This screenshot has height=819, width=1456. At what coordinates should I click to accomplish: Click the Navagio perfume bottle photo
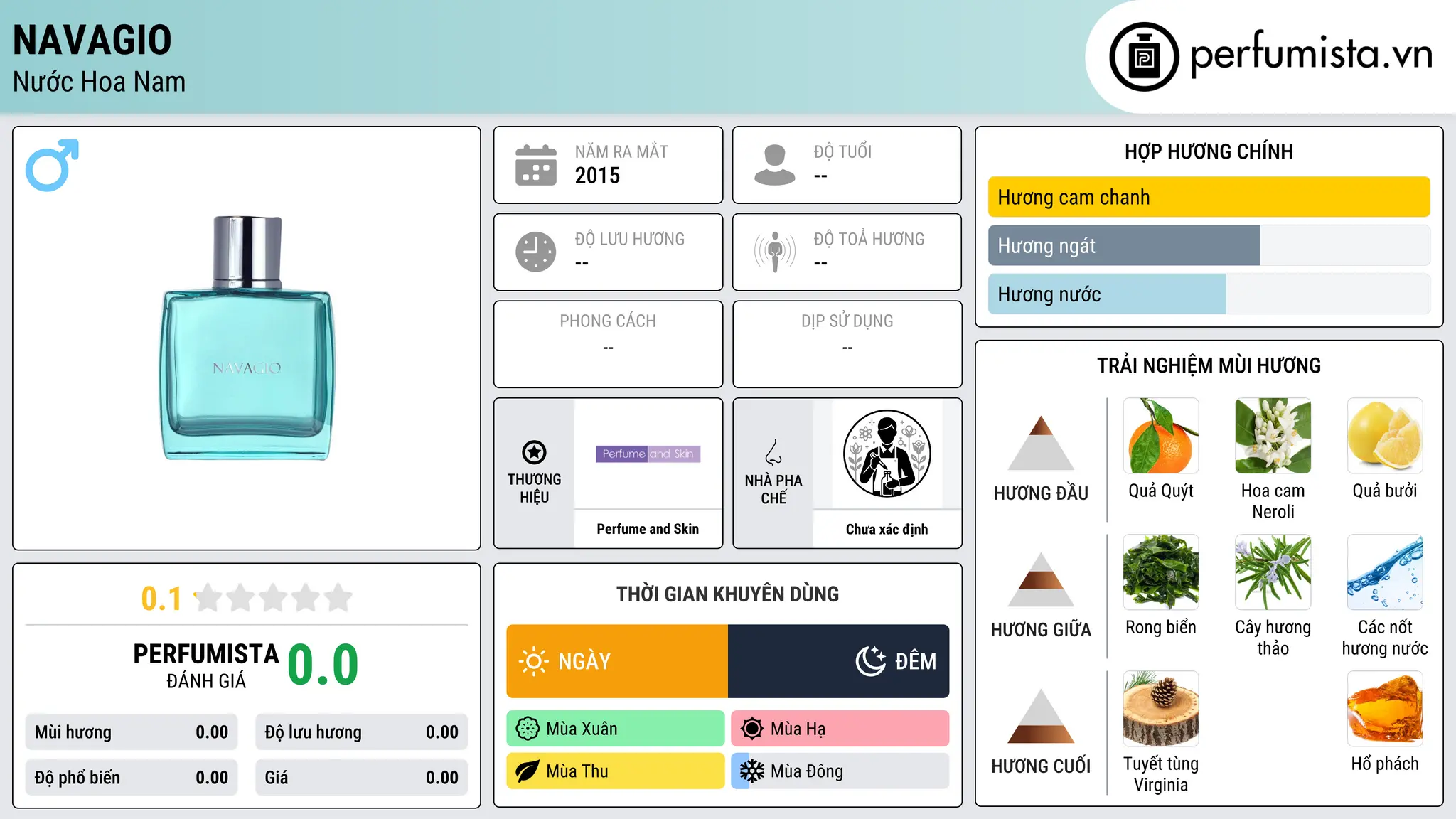pyautogui.click(x=247, y=338)
